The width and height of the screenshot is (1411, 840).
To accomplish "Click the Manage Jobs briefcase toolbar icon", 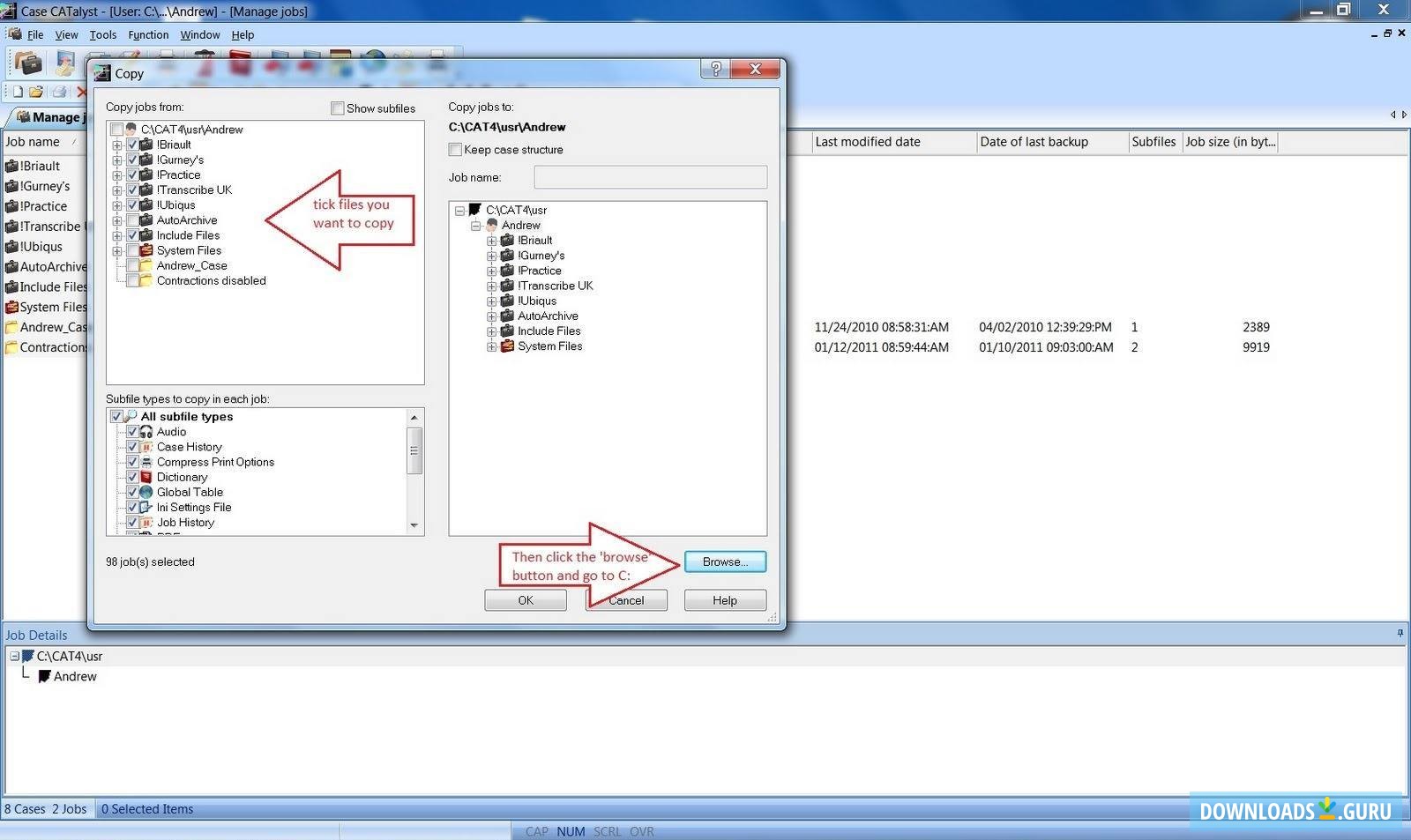I will 28,63.
